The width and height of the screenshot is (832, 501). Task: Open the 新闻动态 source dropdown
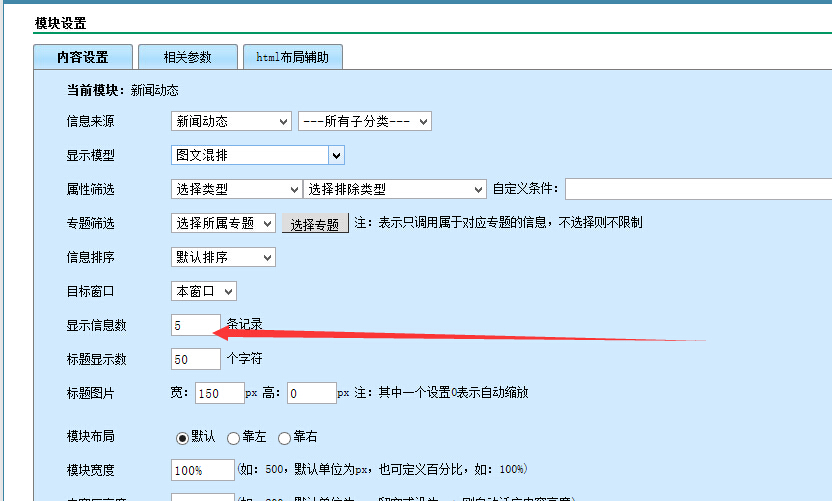pyautogui.click(x=231, y=121)
